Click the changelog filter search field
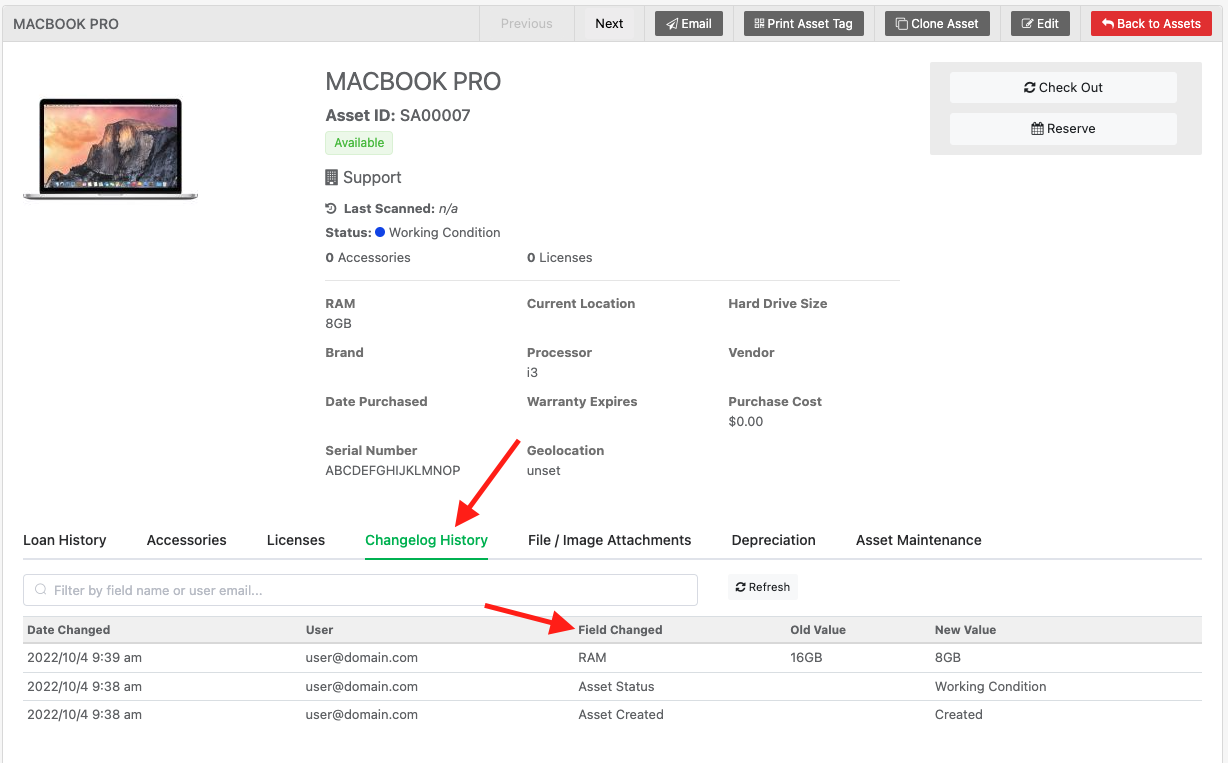Viewport: 1228px width, 763px height. (x=360, y=590)
